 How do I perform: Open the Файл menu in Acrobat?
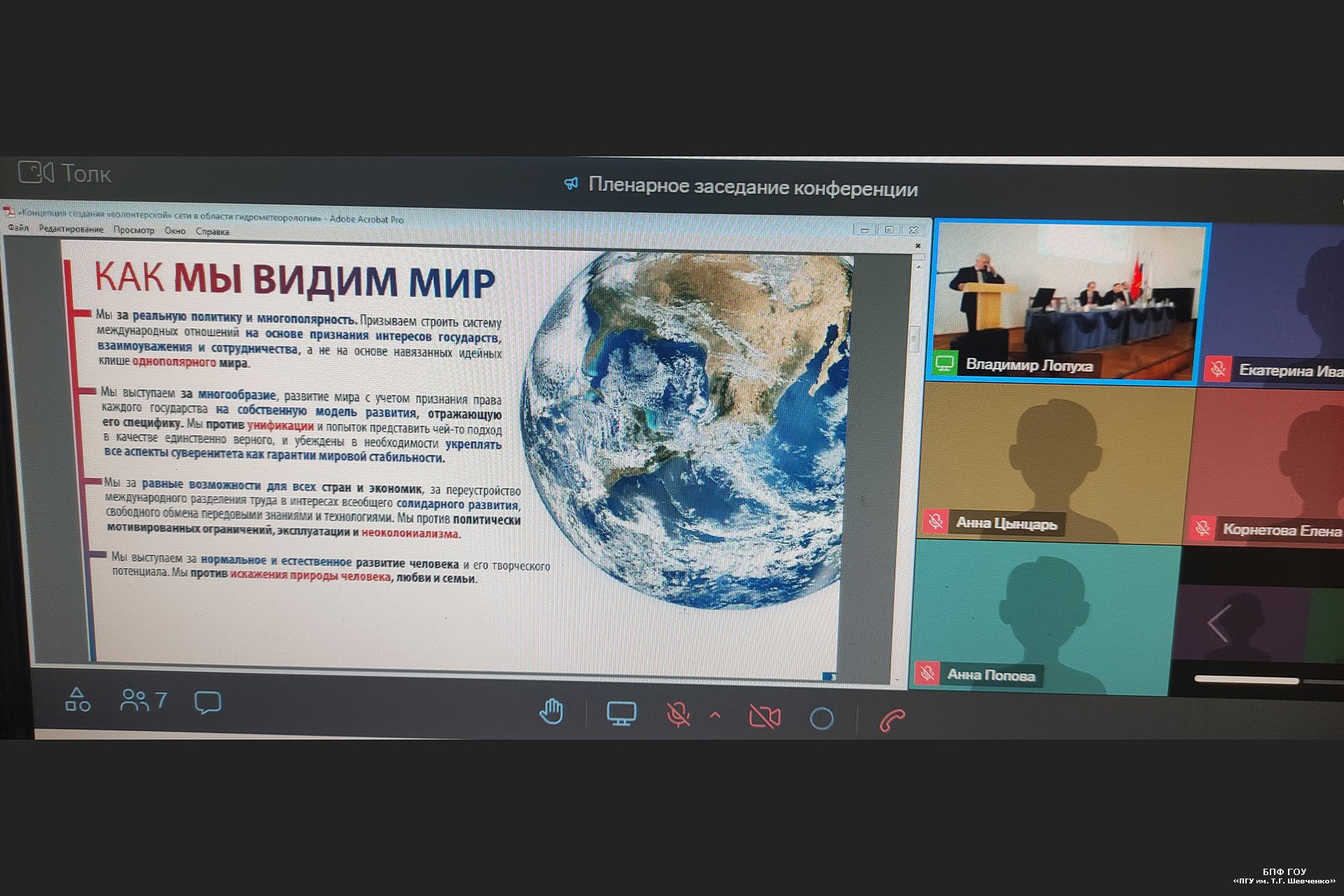18,228
